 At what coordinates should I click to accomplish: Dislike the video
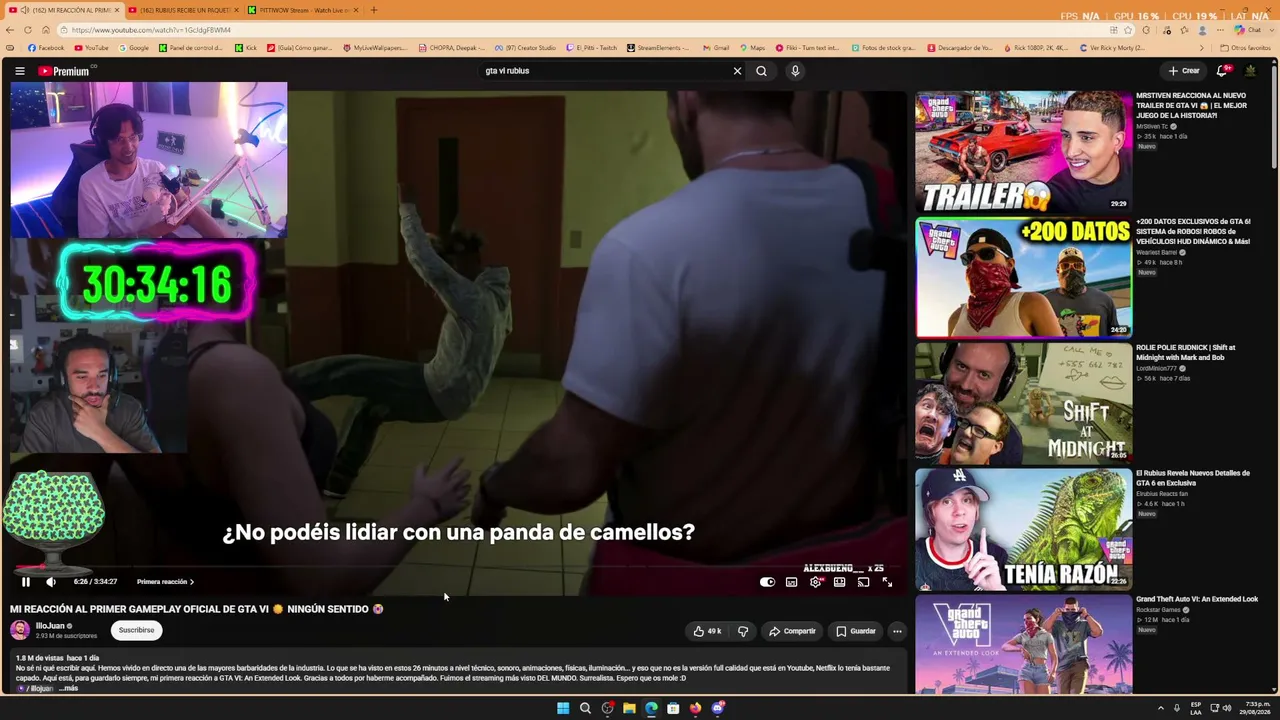click(x=743, y=631)
